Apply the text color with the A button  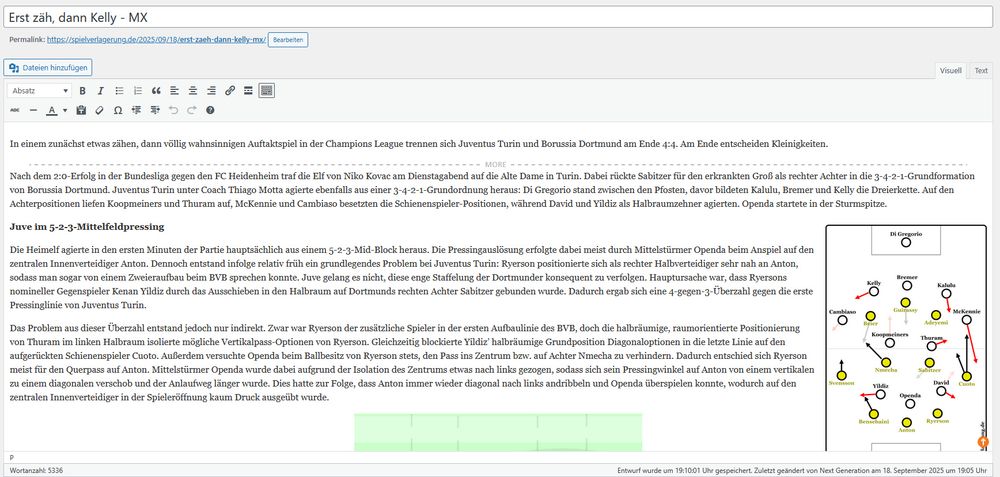click(52, 110)
